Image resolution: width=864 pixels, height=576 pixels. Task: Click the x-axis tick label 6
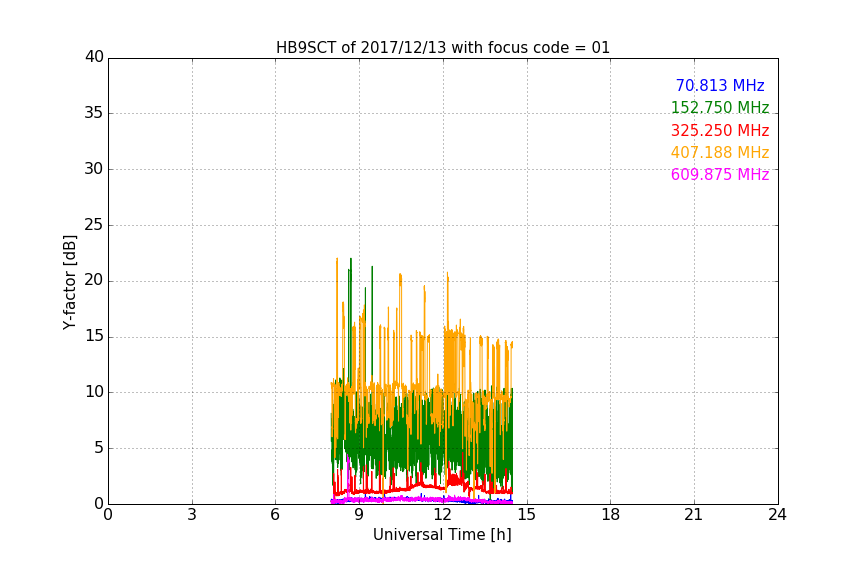[276, 515]
